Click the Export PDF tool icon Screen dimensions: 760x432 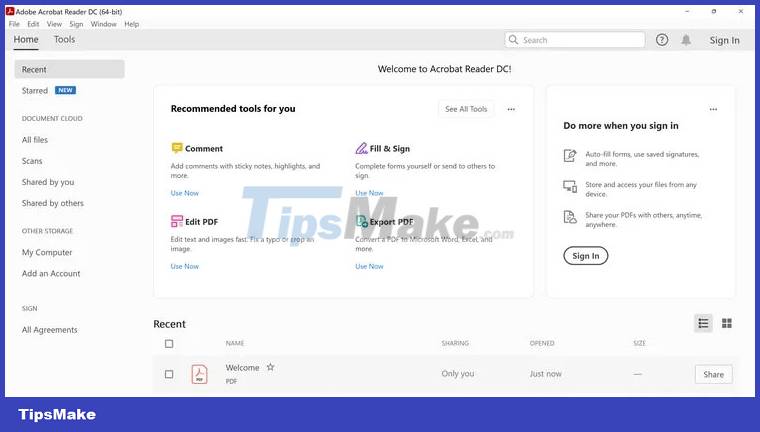[x=362, y=221]
